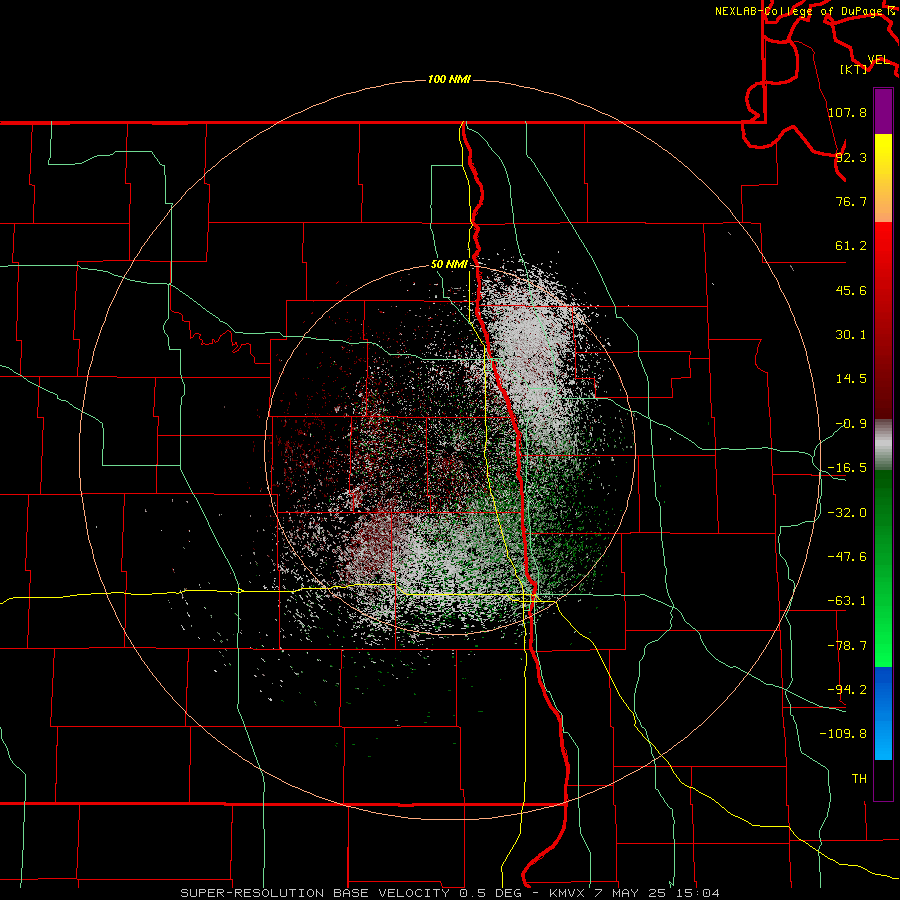This screenshot has height=900, width=900.
Task: Click the [KT] units label
Action: tap(854, 69)
